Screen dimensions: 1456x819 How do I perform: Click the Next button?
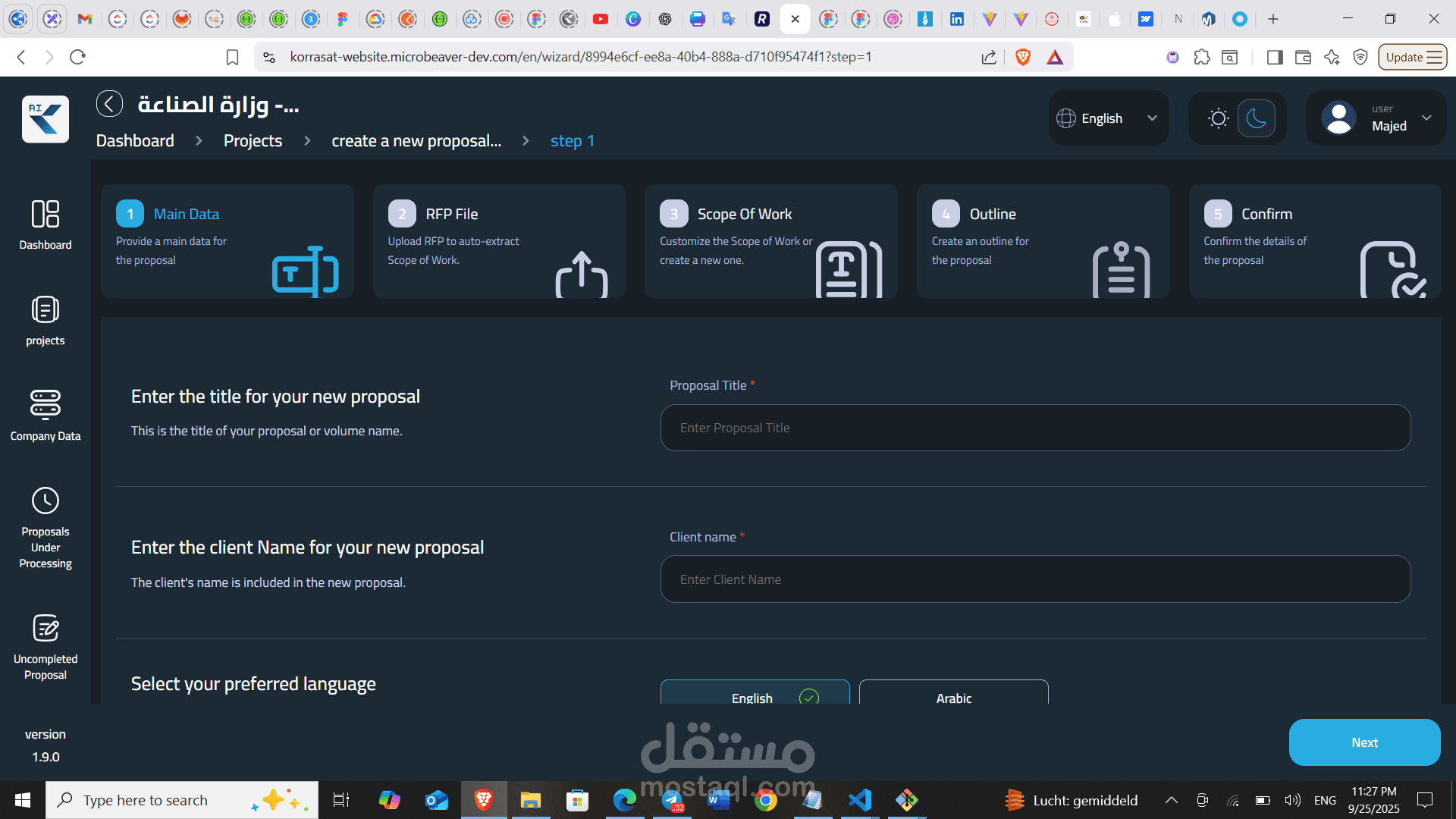(1363, 742)
